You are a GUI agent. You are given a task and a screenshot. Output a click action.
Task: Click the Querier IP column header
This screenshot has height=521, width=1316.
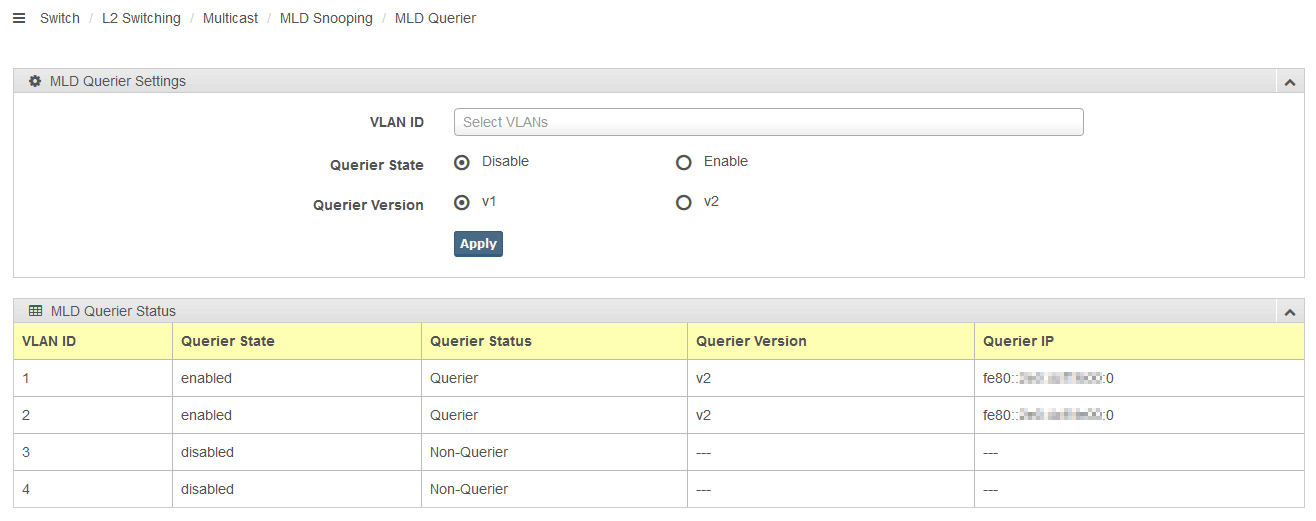coord(1018,341)
